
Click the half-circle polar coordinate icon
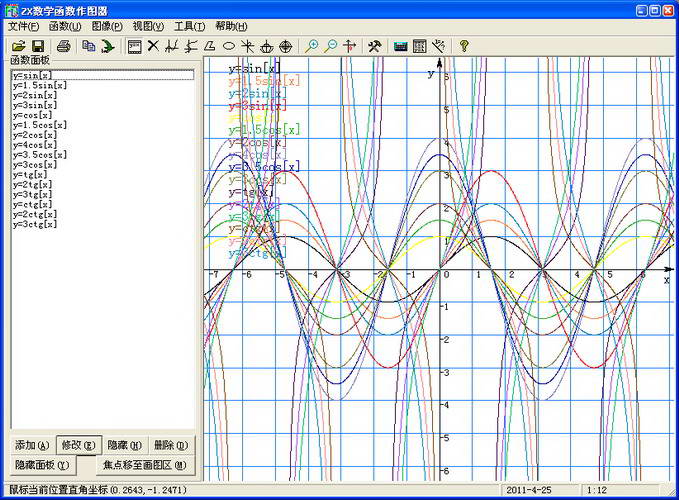point(266,46)
